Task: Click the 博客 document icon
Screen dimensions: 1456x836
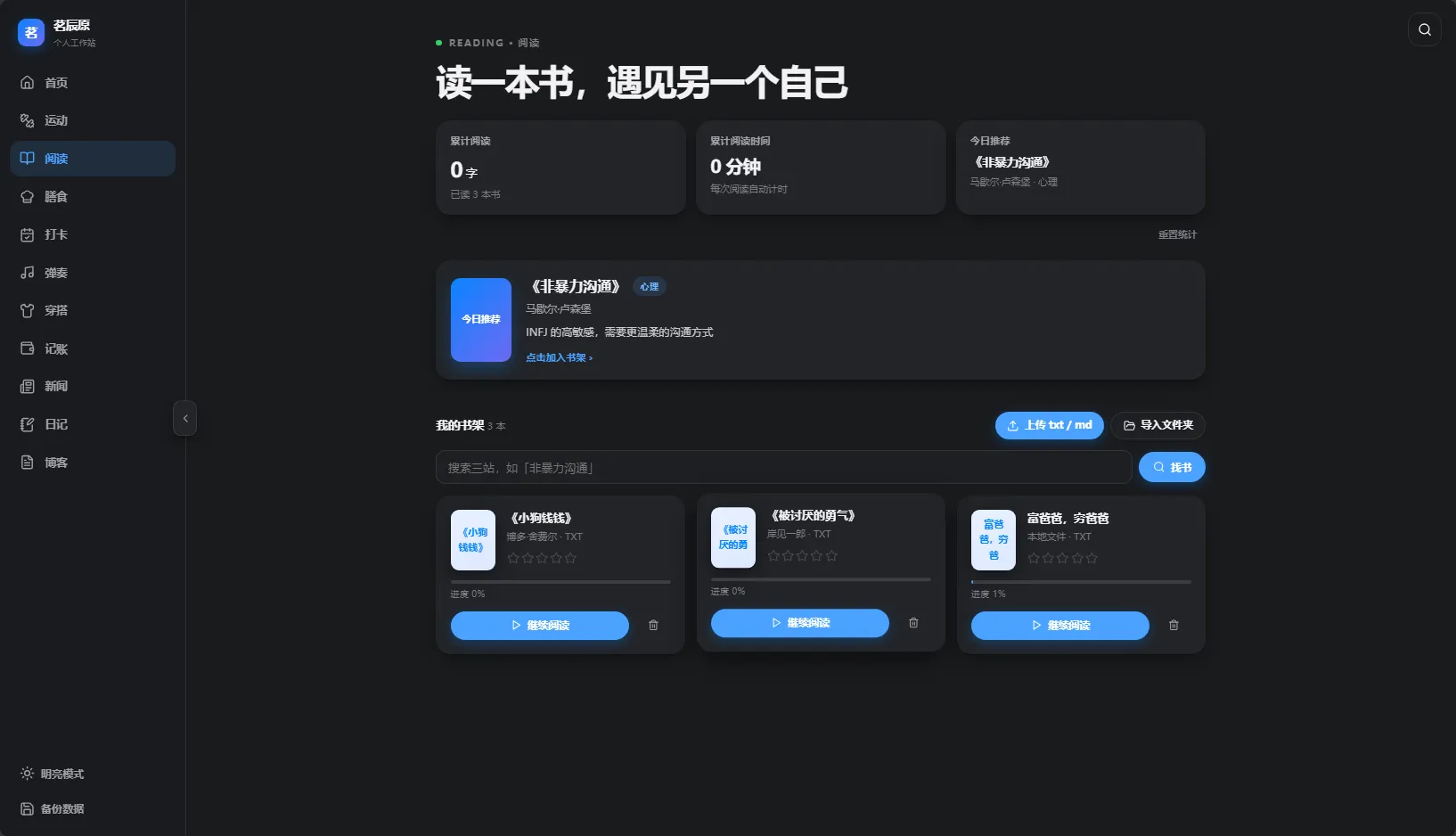Action: pyautogui.click(x=28, y=463)
